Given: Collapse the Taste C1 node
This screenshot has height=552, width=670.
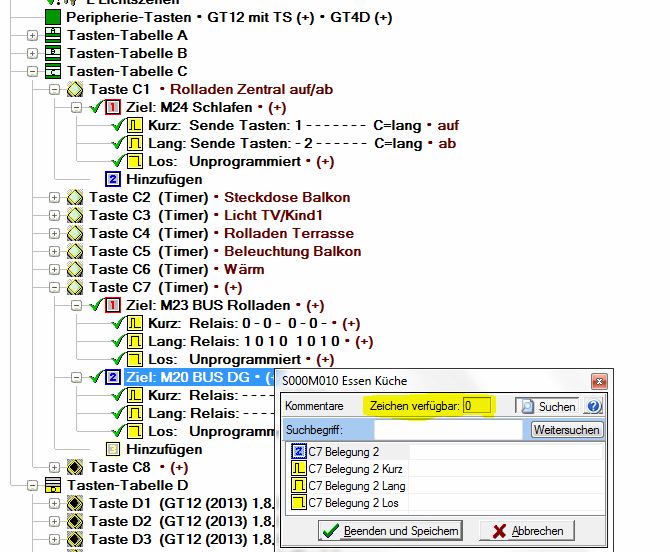Looking at the screenshot, I should [54, 90].
